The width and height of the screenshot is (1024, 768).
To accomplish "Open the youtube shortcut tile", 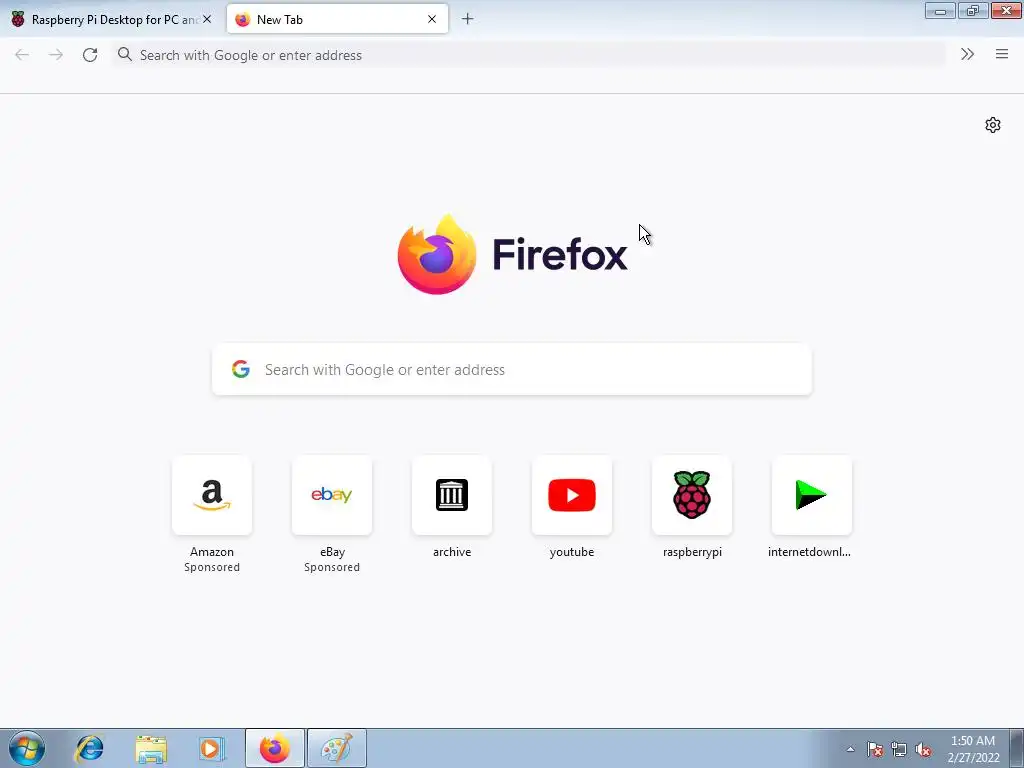I will [572, 495].
